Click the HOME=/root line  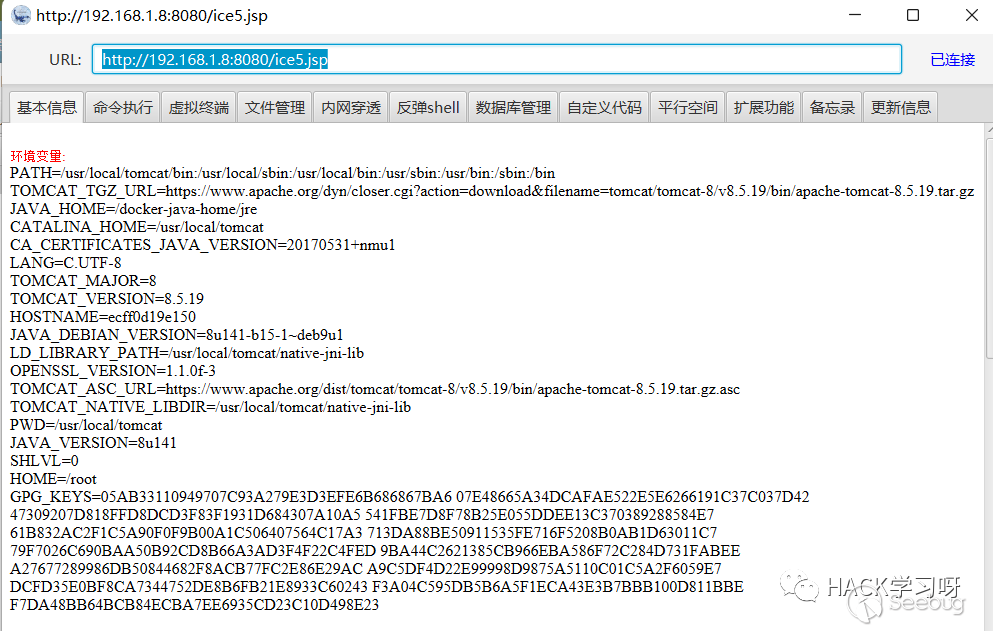coord(53,479)
